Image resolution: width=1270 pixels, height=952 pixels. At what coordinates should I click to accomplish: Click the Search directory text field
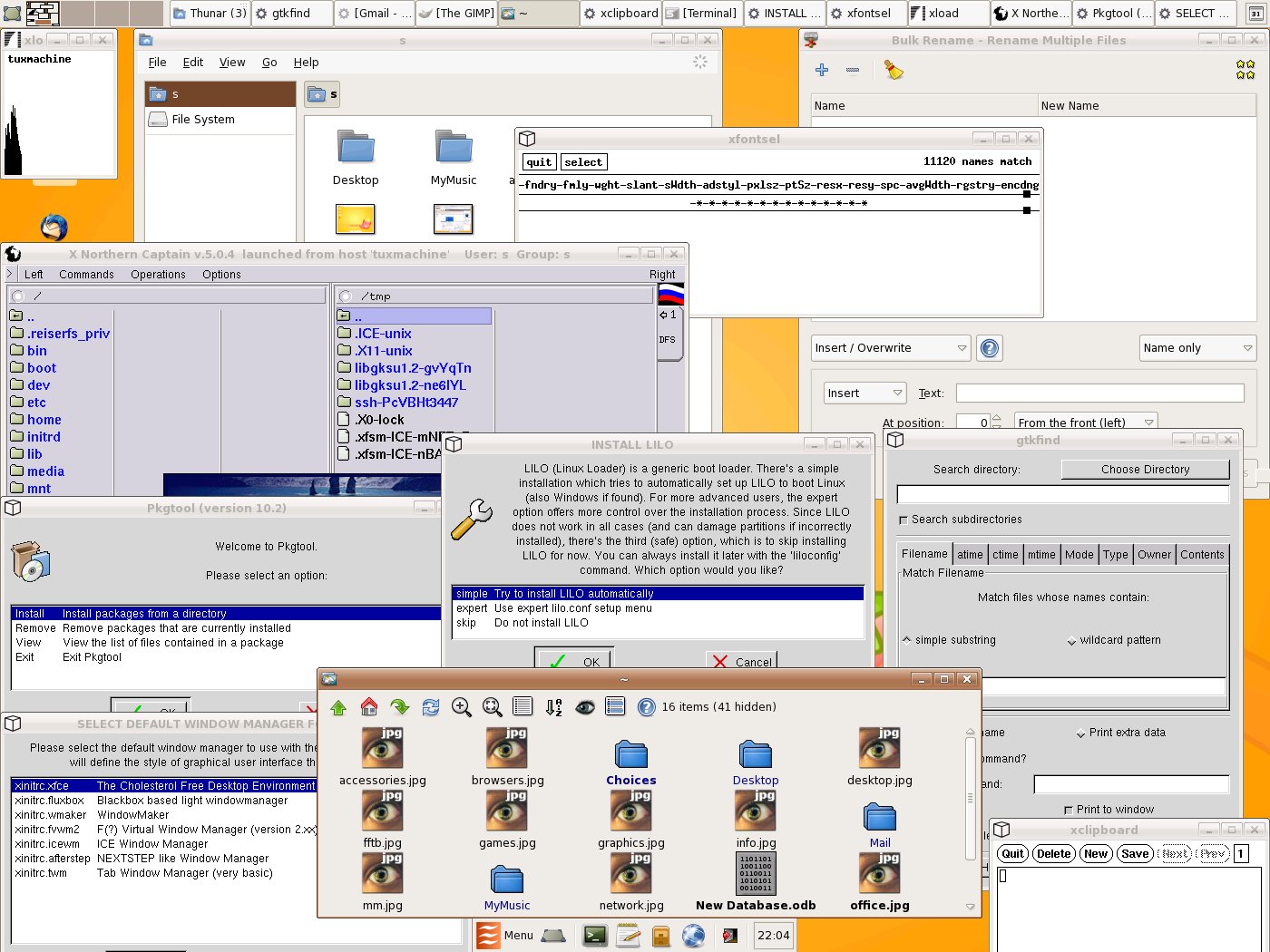[x=1062, y=495]
